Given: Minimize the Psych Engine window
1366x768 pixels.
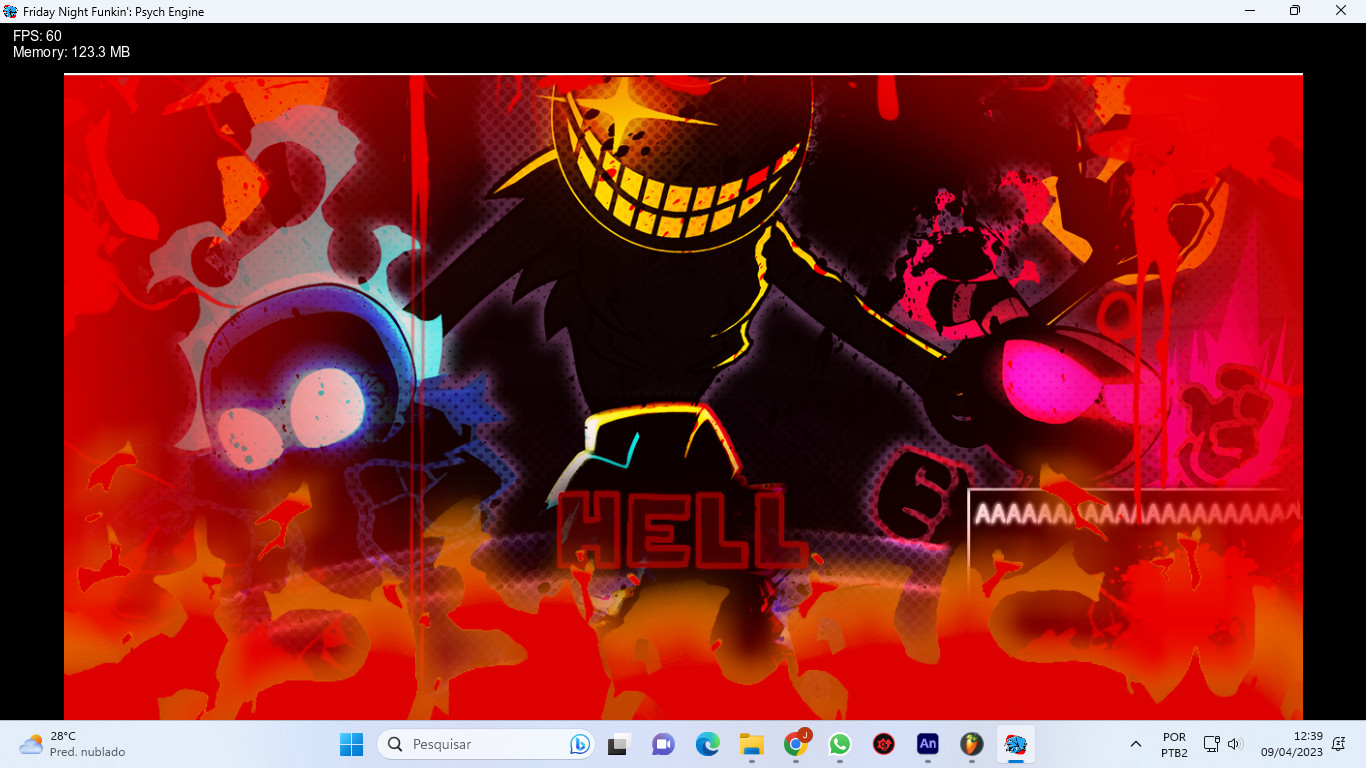Looking at the screenshot, I should (x=1250, y=11).
